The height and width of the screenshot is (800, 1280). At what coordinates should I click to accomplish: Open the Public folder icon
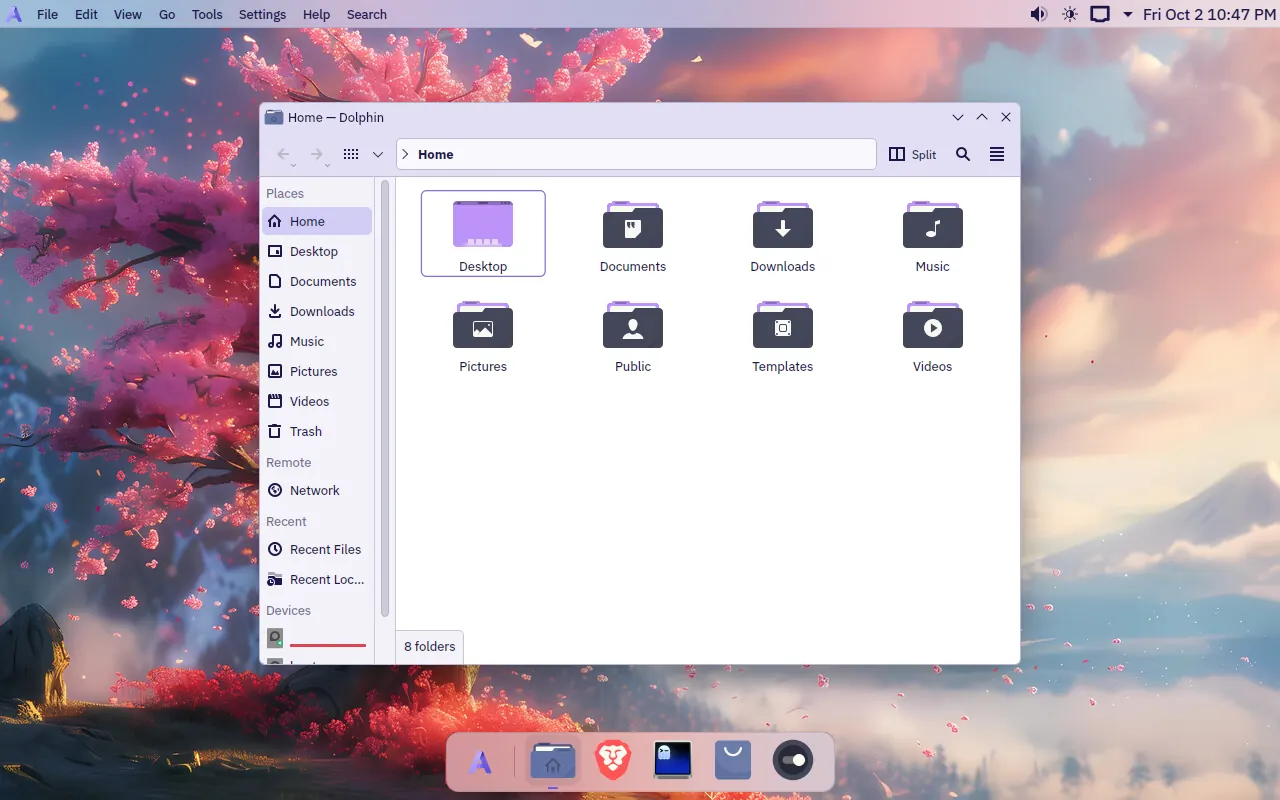coord(632,325)
